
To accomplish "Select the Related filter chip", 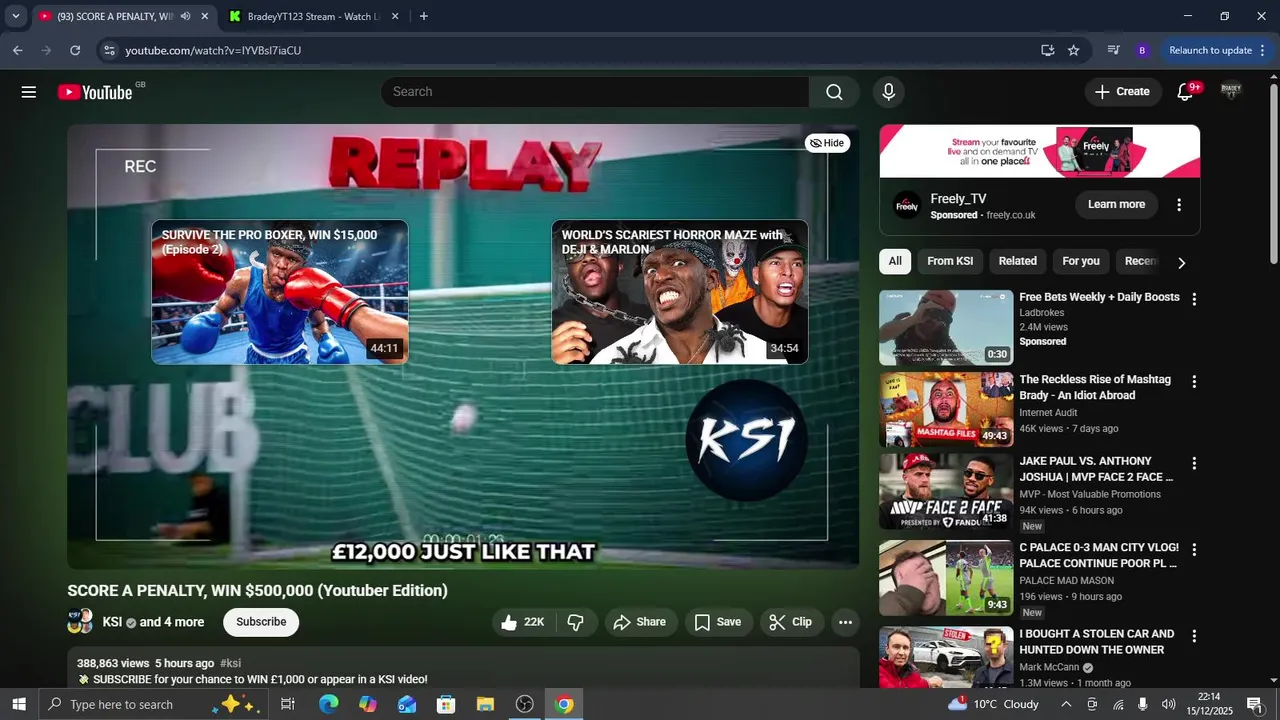I will pos(1017,261).
